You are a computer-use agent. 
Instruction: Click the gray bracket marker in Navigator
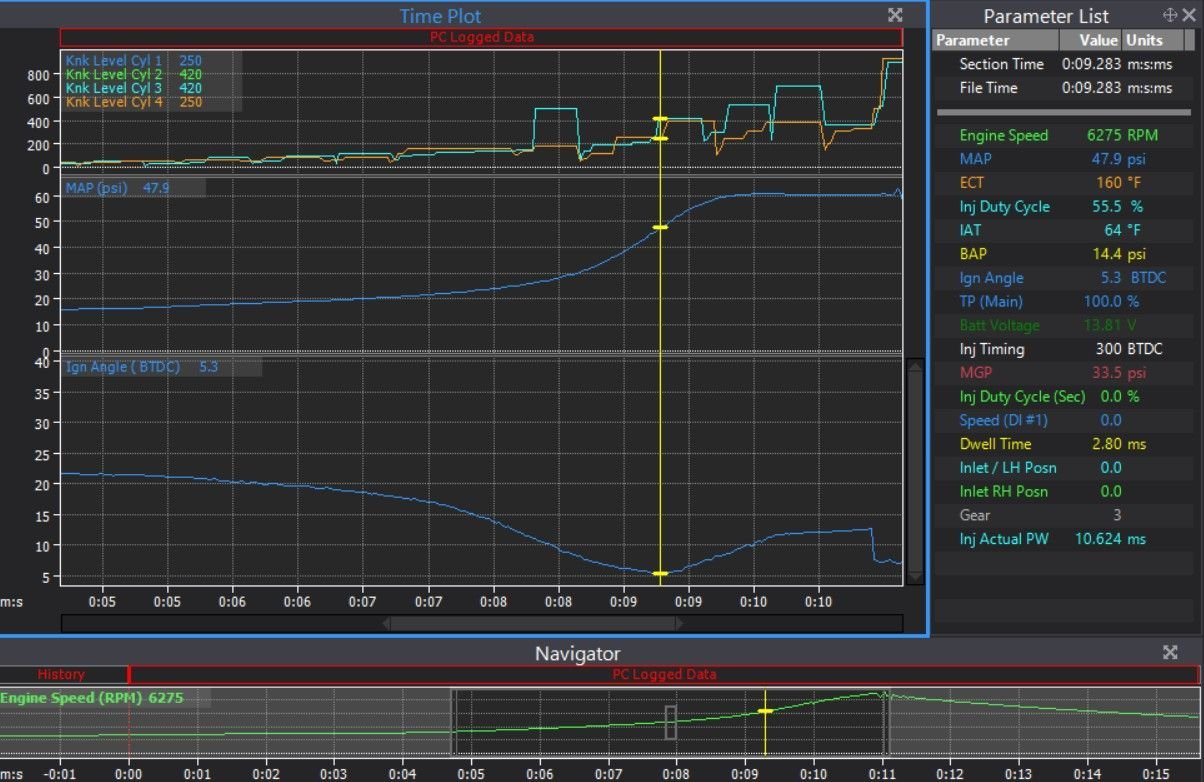(x=671, y=721)
